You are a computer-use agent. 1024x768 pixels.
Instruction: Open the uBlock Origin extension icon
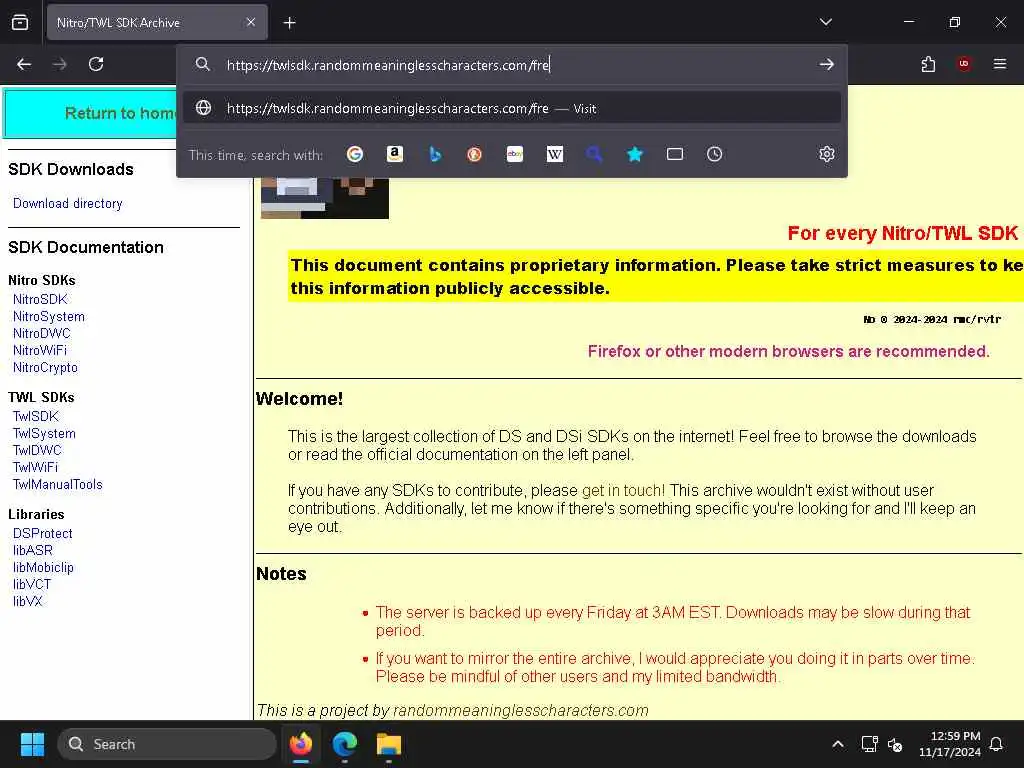tap(964, 64)
